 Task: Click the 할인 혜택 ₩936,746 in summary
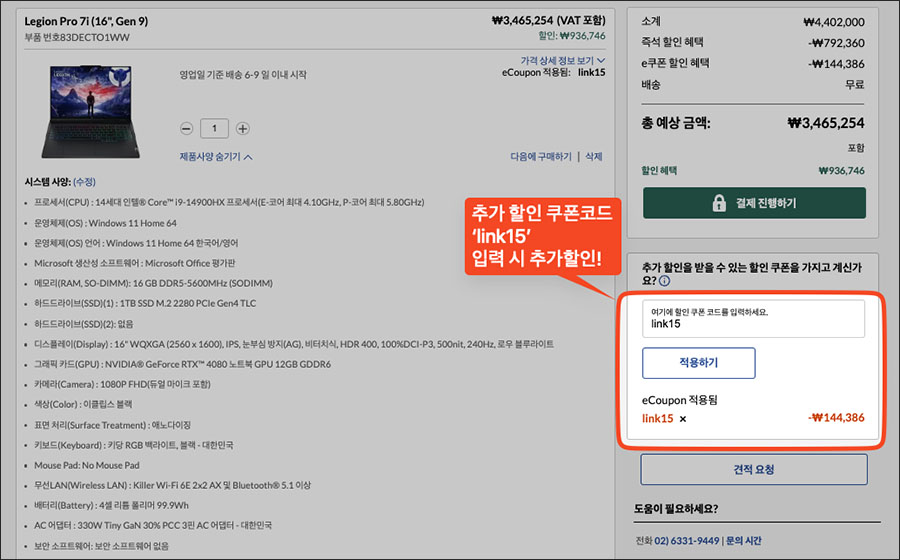click(841, 170)
